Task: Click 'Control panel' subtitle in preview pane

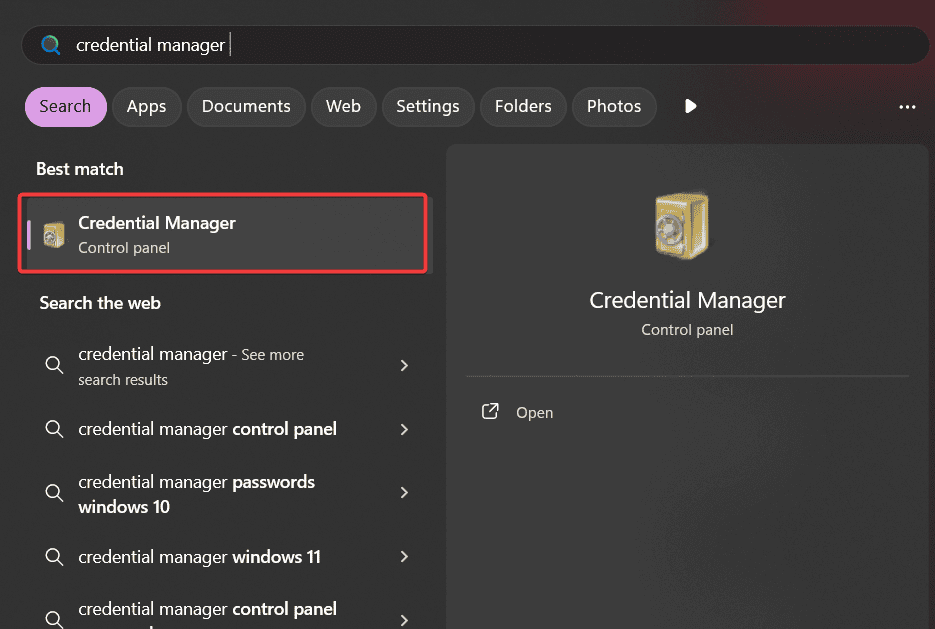Action: coord(687,330)
